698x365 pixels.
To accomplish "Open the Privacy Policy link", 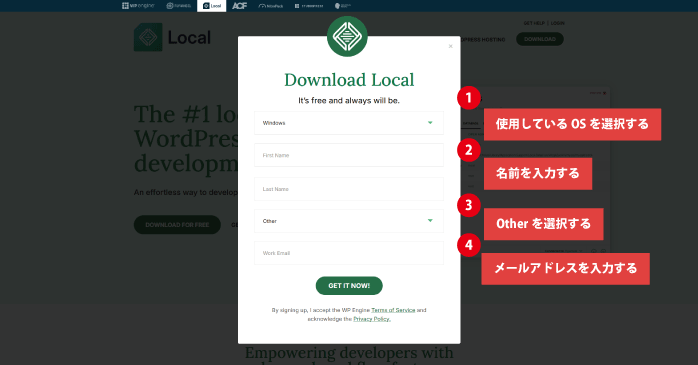I will [372, 319].
